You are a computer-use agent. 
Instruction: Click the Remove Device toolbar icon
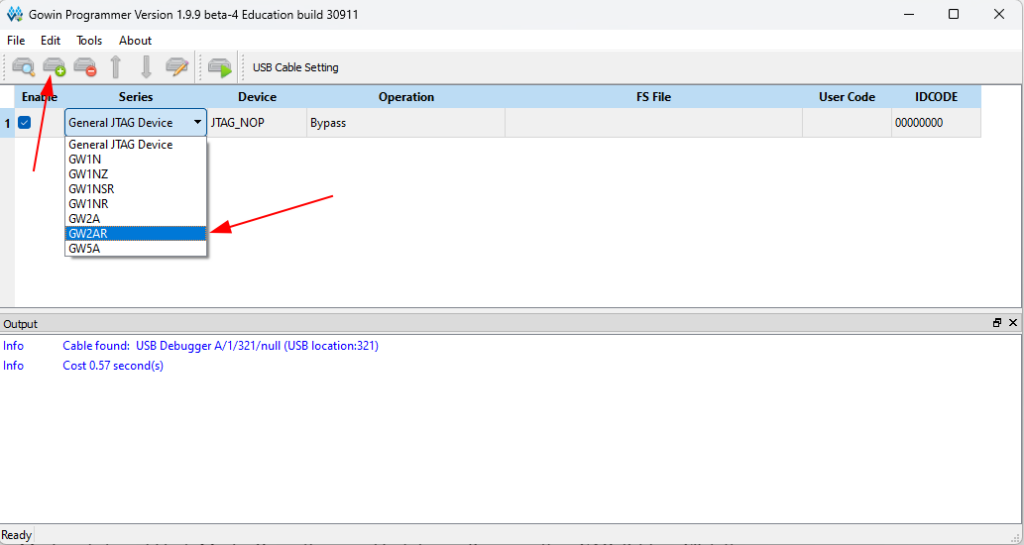[85, 67]
